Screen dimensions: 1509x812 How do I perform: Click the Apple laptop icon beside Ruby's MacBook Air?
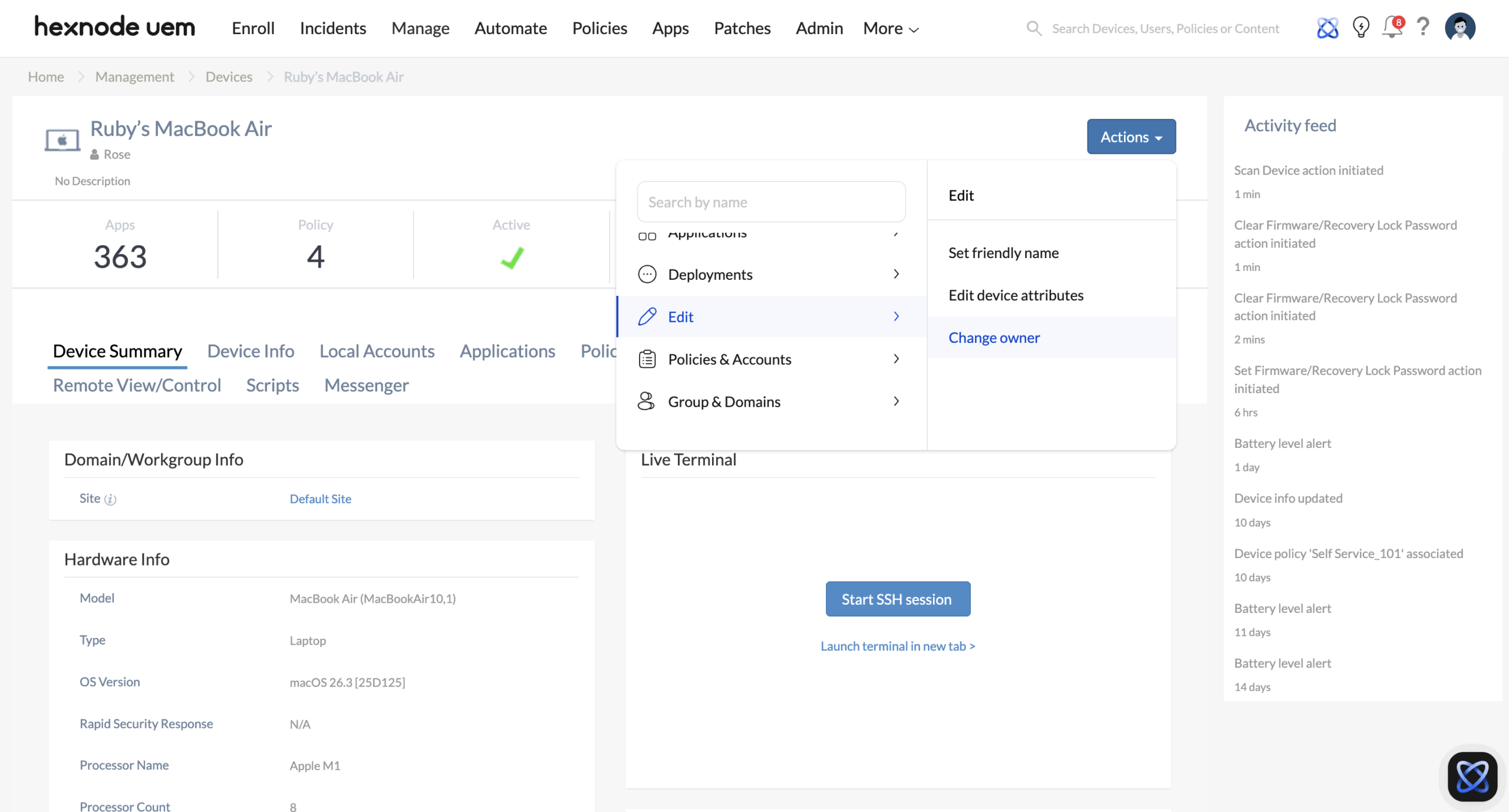[x=62, y=140]
